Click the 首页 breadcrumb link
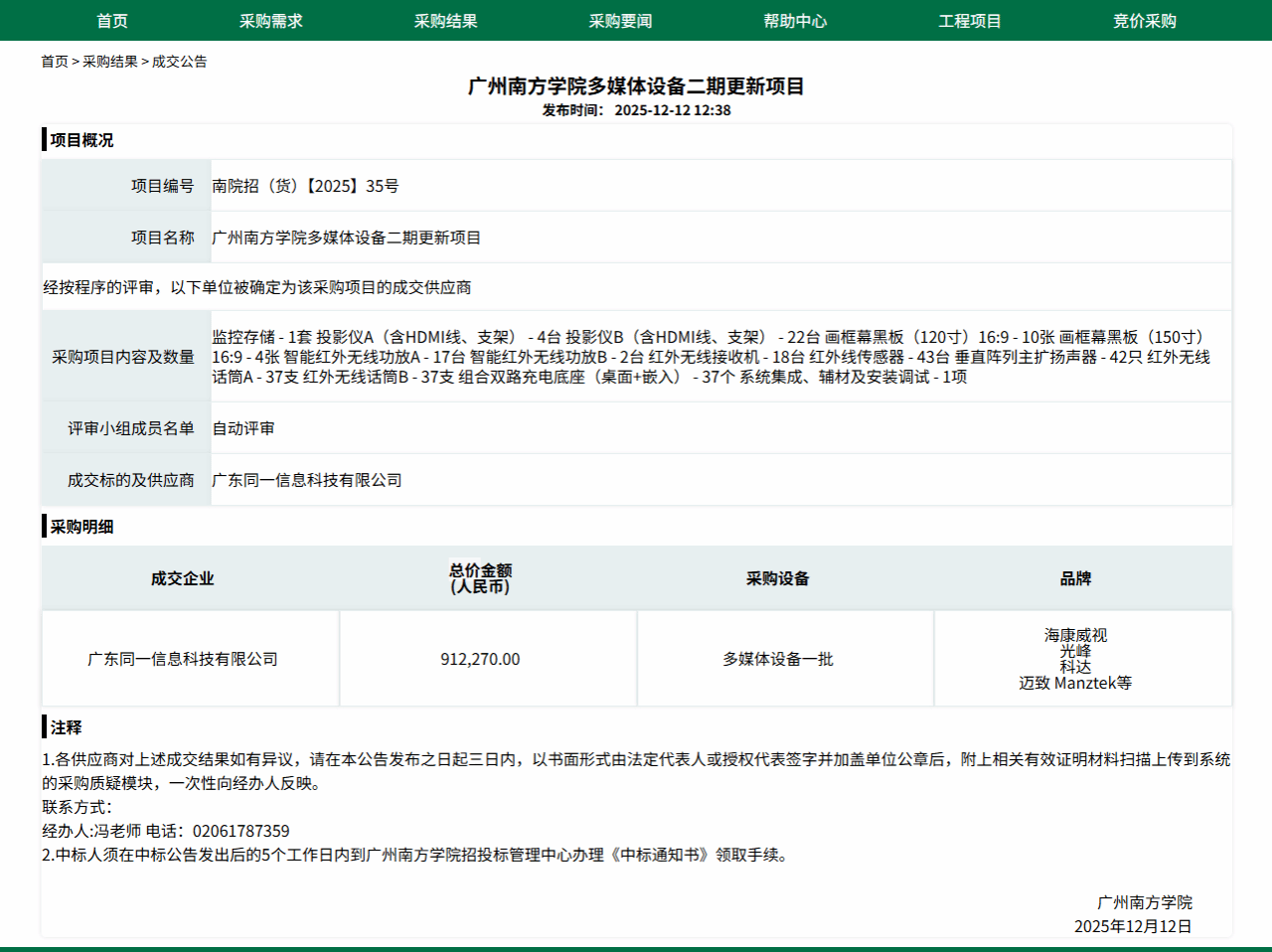This screenshot has height=952, width=1272. [55, 62]
